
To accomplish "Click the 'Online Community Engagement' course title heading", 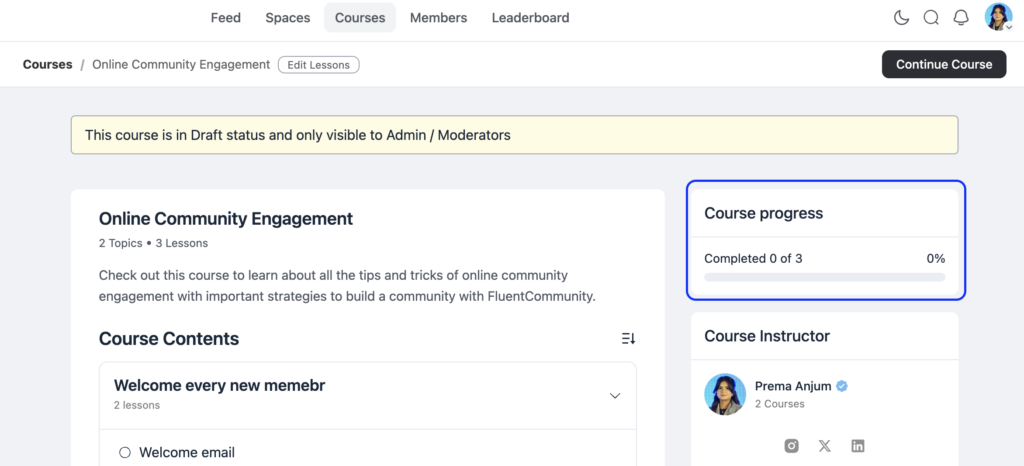I will pyautogui.click(x=226, y=219).
